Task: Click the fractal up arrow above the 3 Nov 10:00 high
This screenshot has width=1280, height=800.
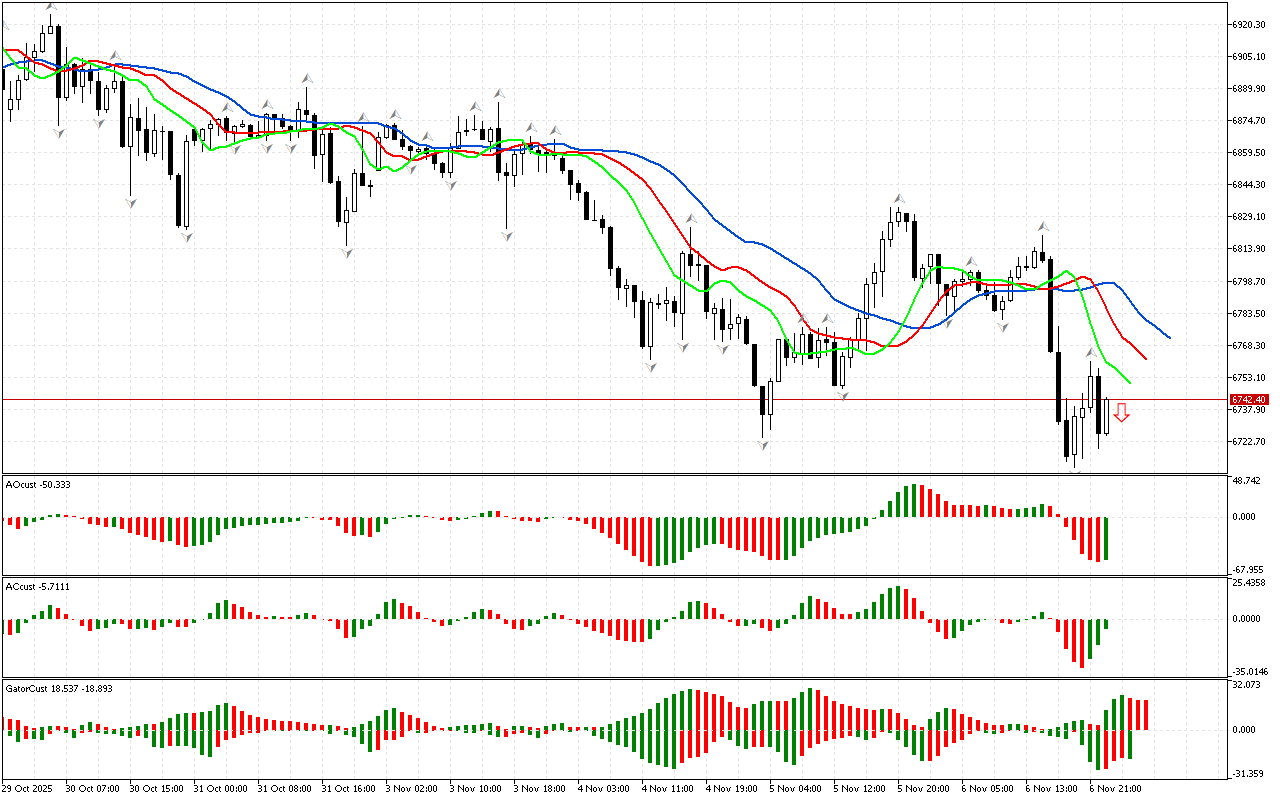Action: [498, 93]
